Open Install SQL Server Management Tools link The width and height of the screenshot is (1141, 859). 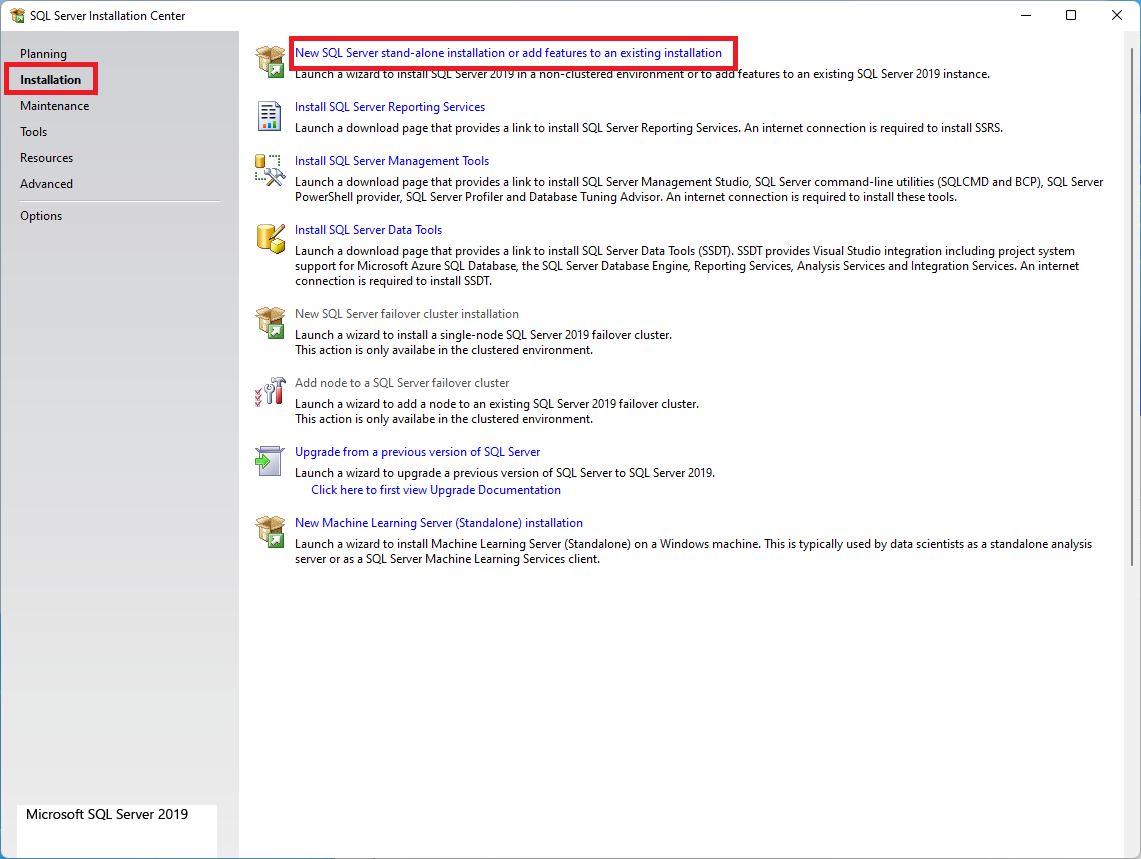click(391, 160)
